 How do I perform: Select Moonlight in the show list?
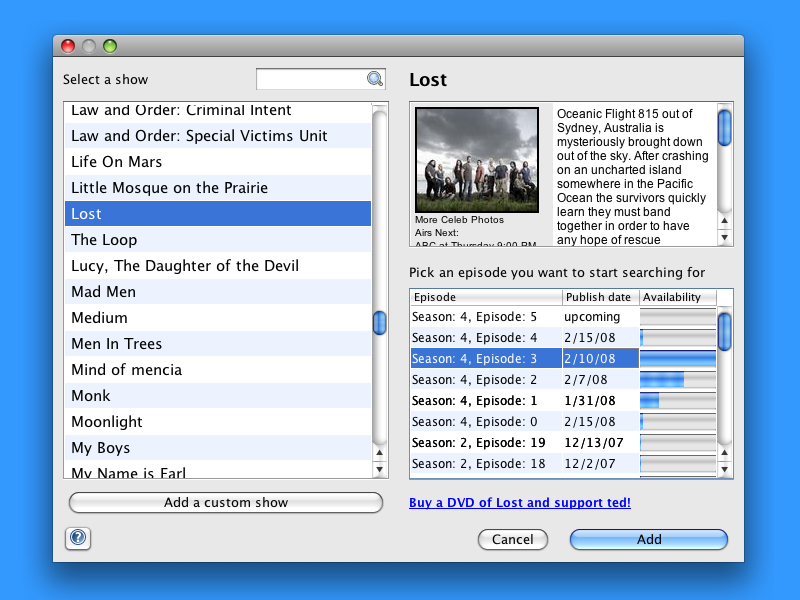coord(218,422)
